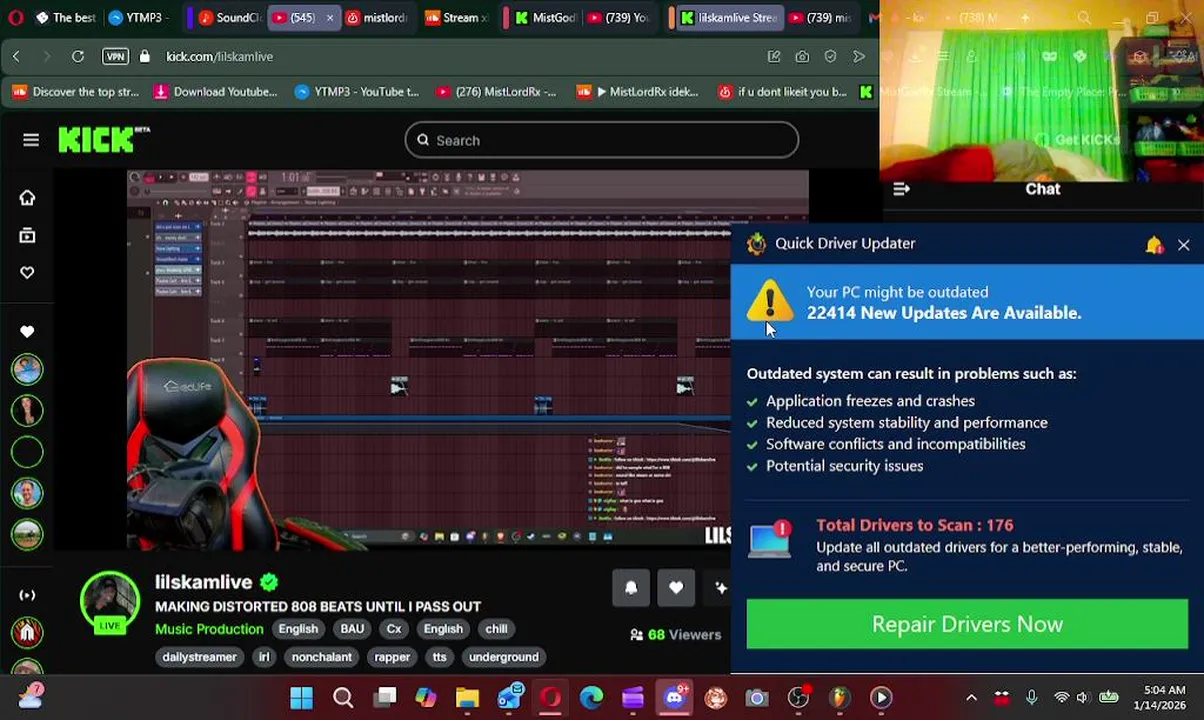Toggle the Opera VPN badge
The image size is (1204, 720).
coord(115,57)
